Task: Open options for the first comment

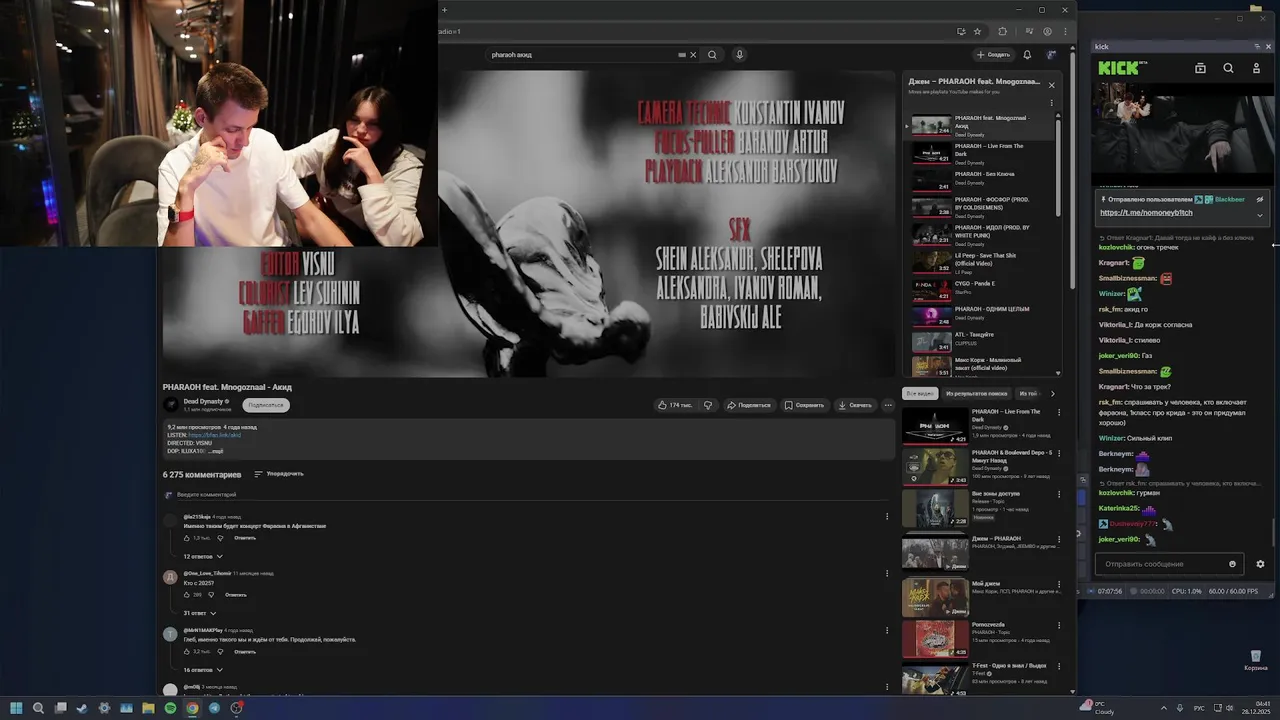Action: (887, 517)
